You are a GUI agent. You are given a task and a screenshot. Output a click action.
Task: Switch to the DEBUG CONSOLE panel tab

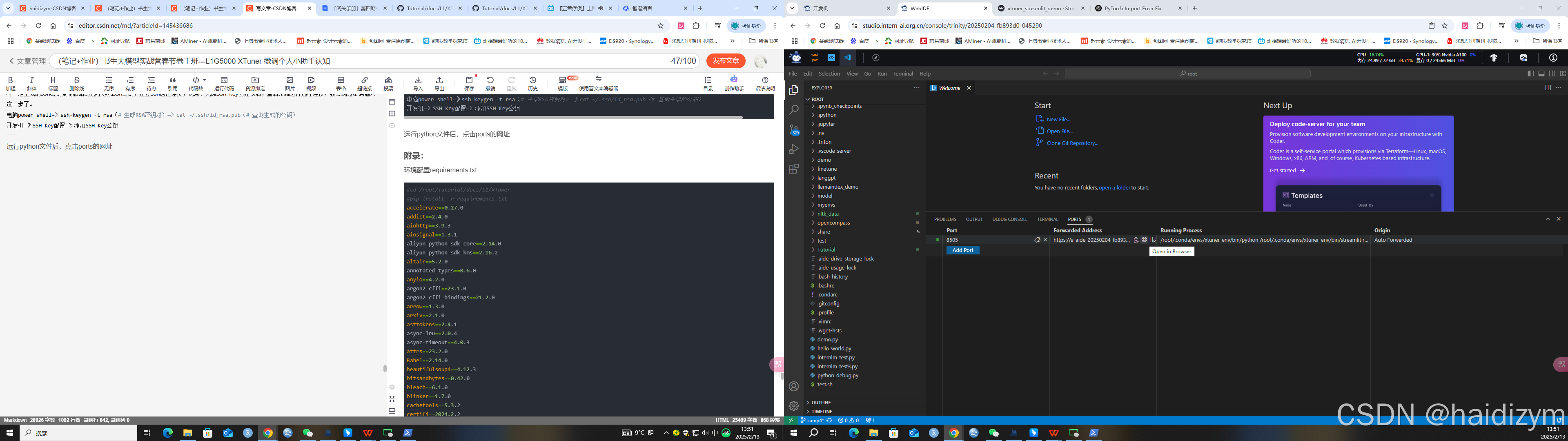(x=1010, y=219)
